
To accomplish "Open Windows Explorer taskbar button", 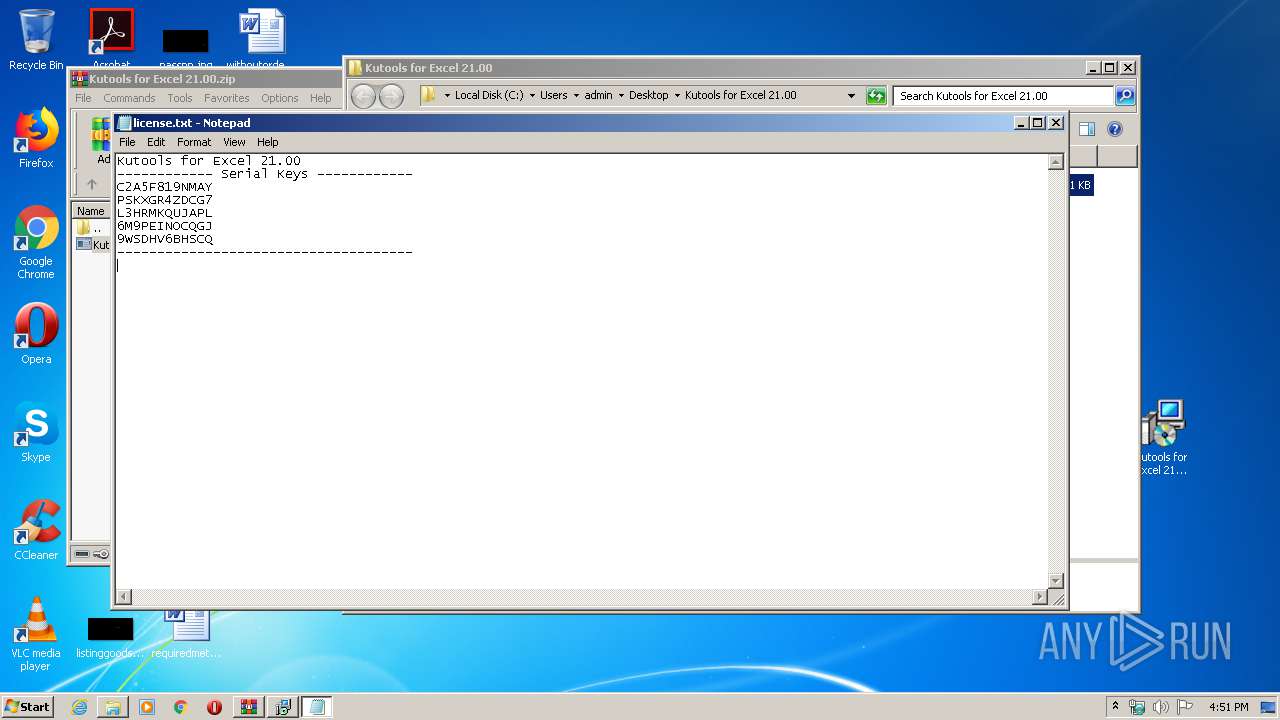I will pyautogui.click(x=113, y=707).
